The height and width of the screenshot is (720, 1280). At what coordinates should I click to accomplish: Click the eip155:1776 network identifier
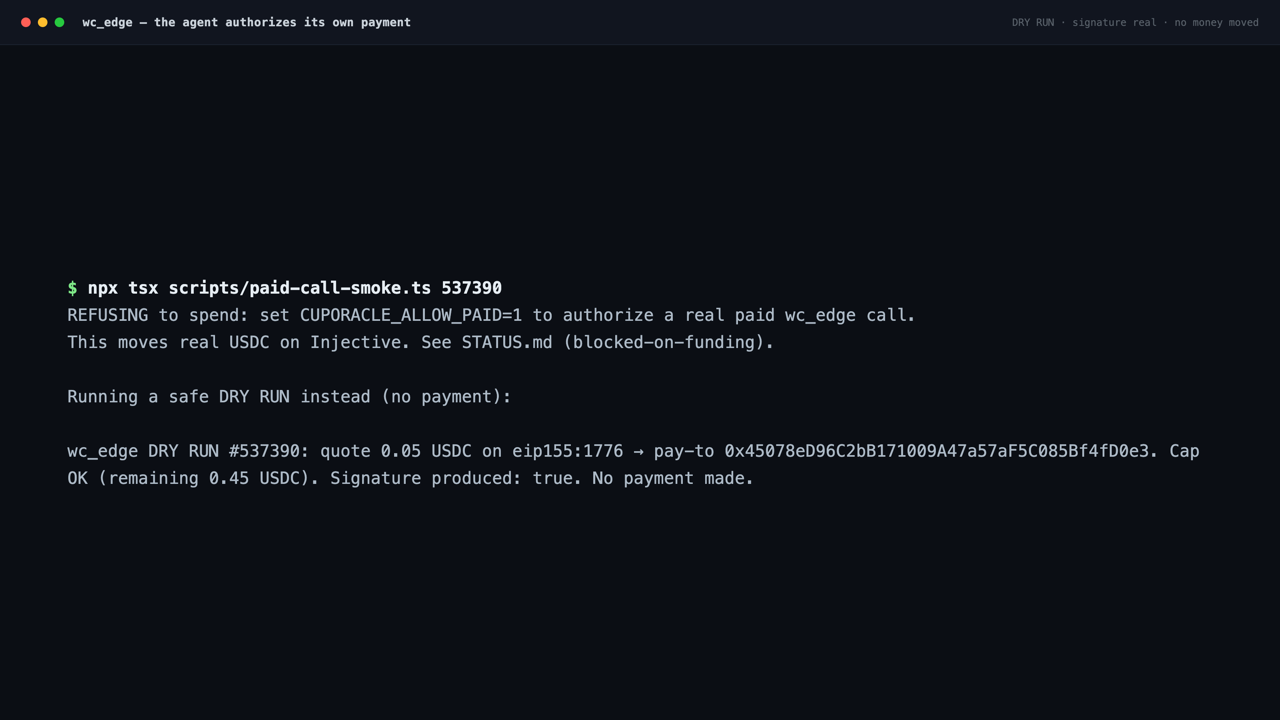pyautogui.click(x=567, y=451)
